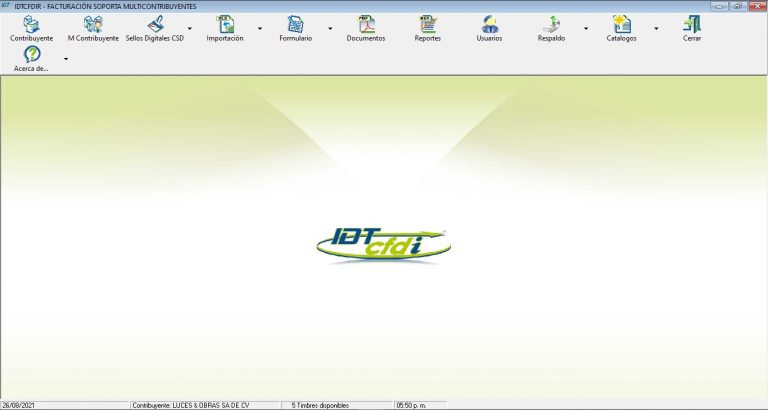Click the IDTCFDIR app icon in title bar

point(5,6)
